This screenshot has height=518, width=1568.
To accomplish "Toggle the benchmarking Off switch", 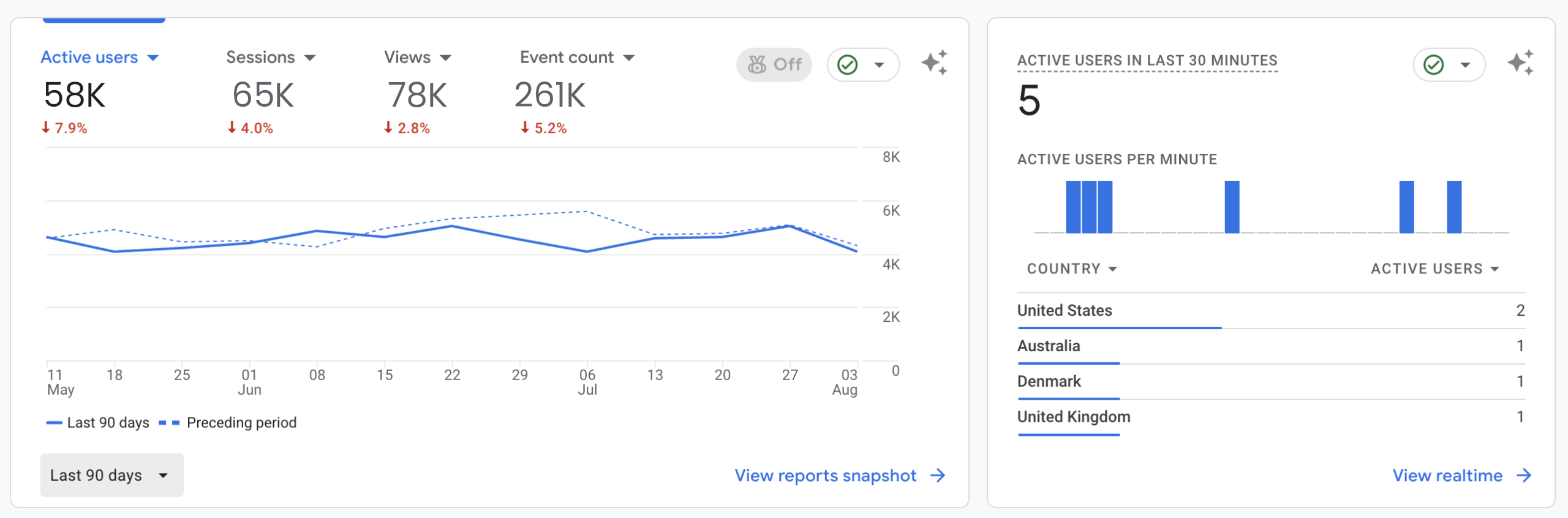I will click(774, 64).
